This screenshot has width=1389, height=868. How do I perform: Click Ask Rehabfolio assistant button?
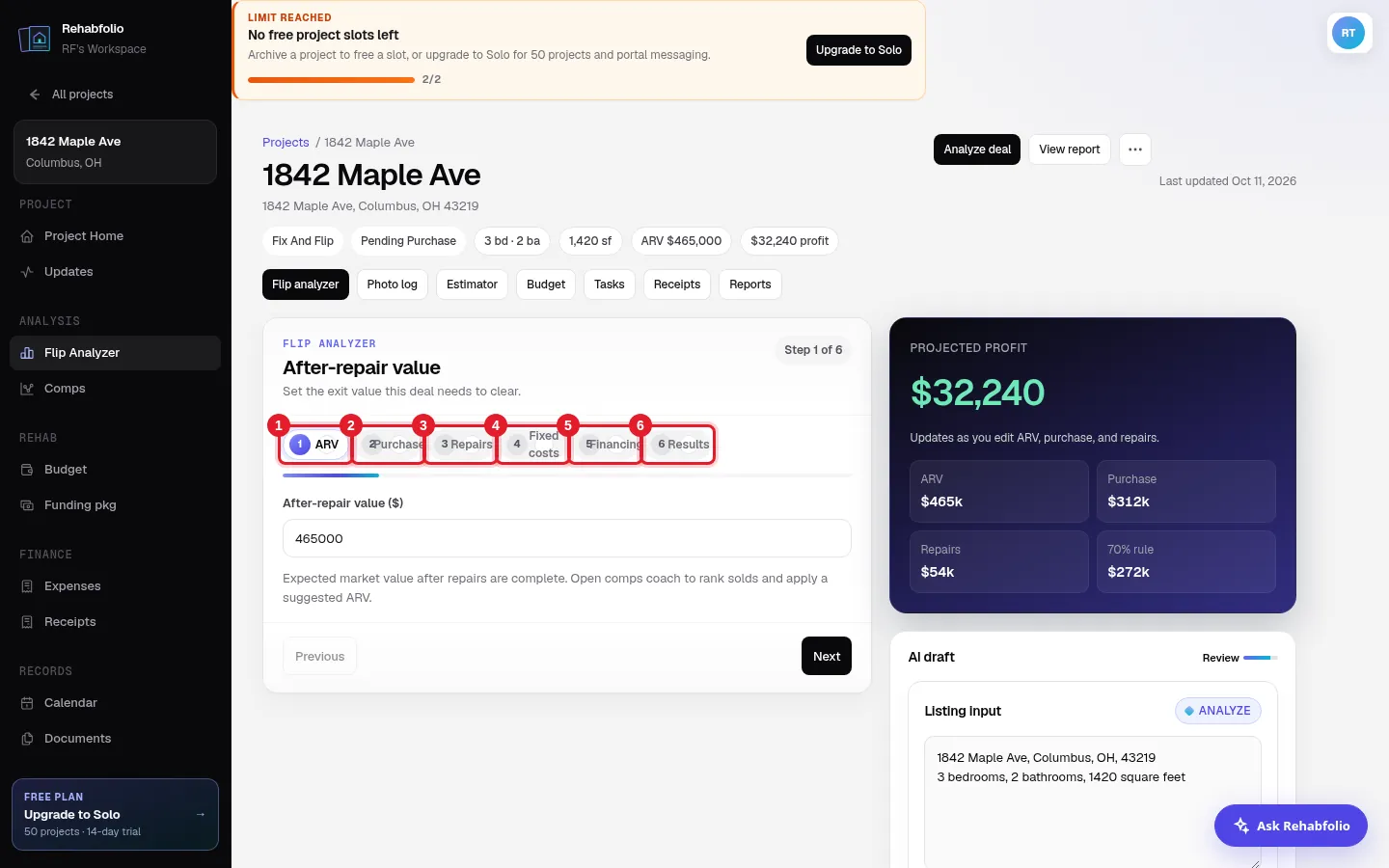point(1291,826)
